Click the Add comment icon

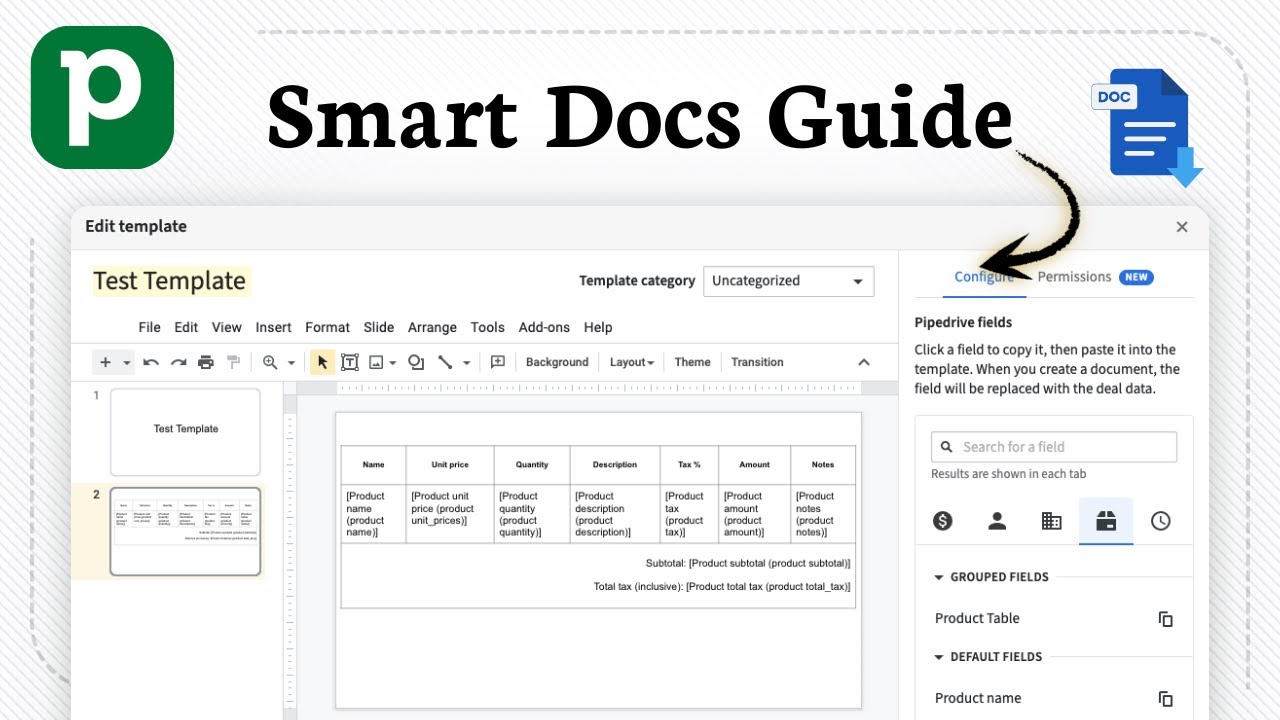click(498, 362)
